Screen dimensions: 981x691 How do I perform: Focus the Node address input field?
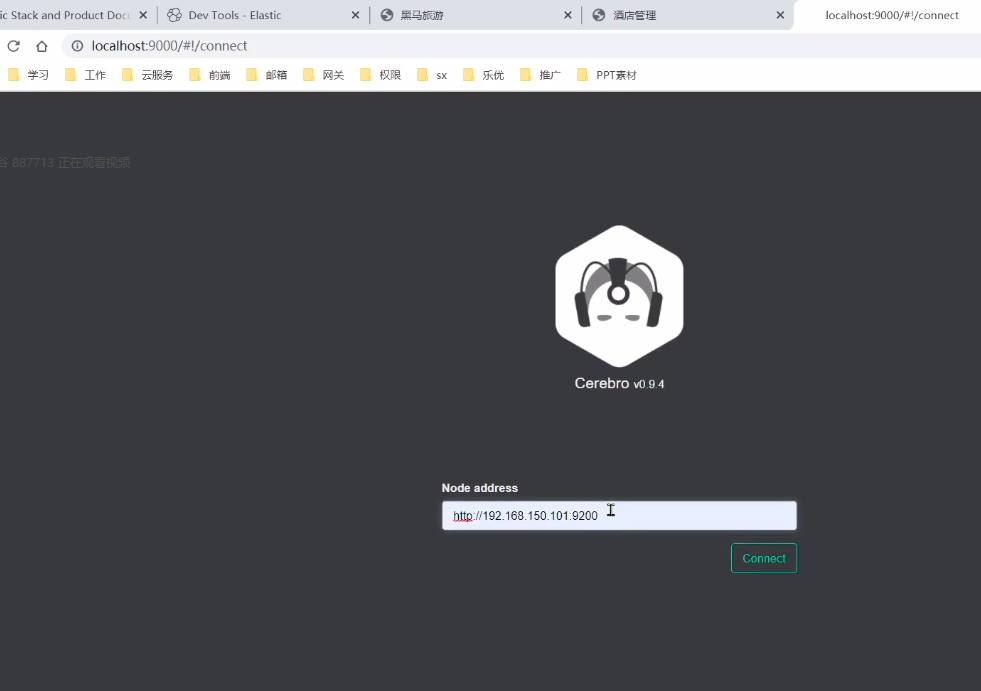pos(619,516)
